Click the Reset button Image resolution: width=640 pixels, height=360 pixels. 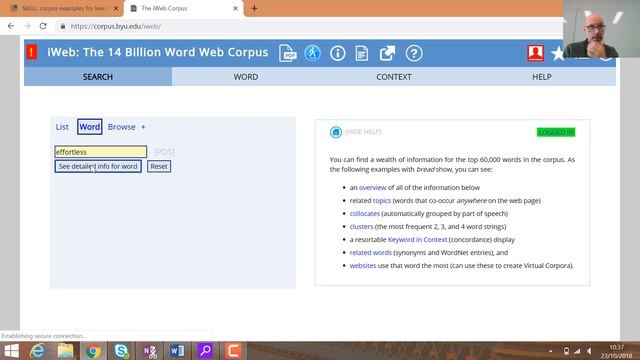(x=159, y=167)
